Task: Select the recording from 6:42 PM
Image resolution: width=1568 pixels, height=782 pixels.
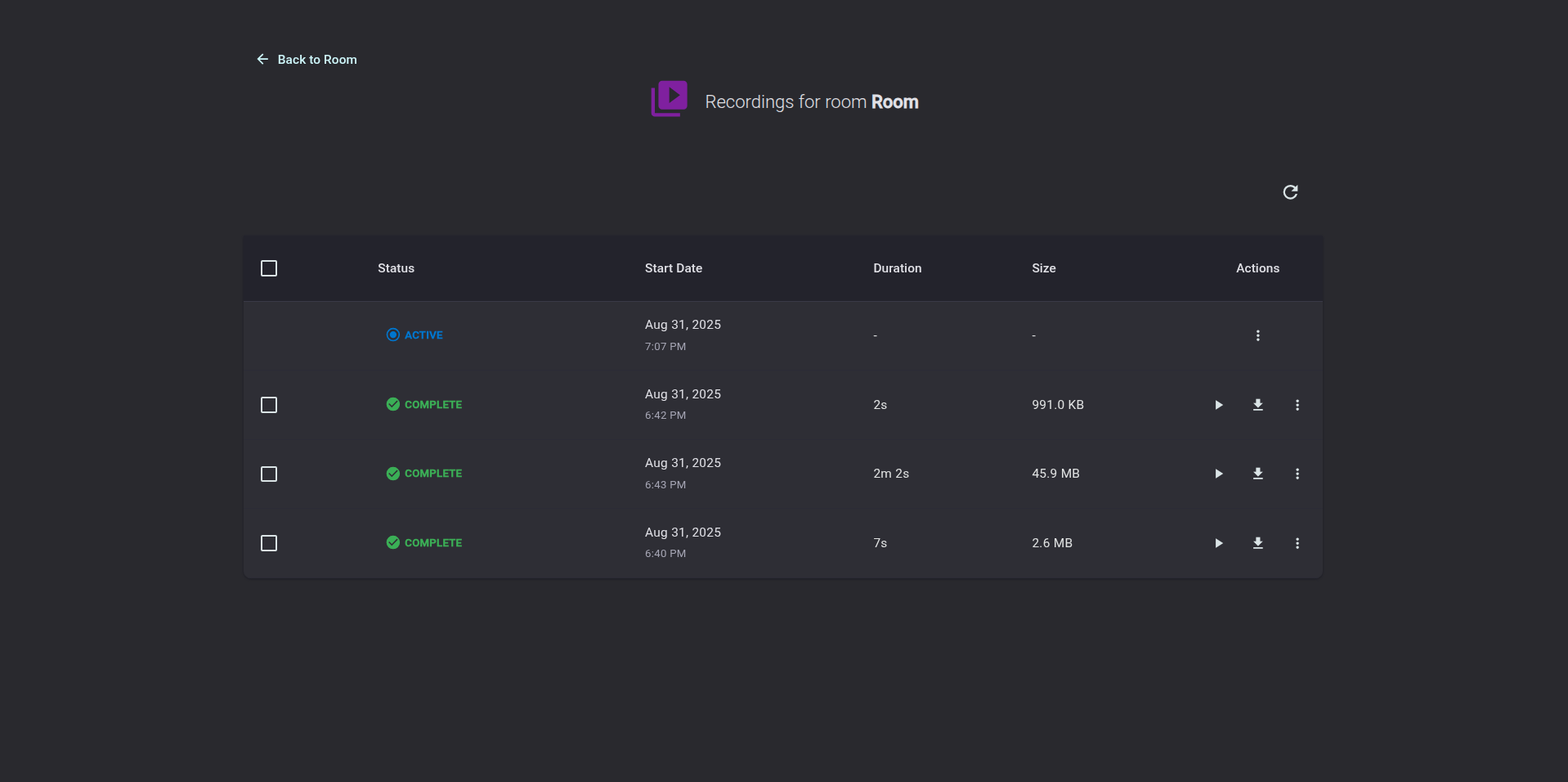Action: (269, 405)
